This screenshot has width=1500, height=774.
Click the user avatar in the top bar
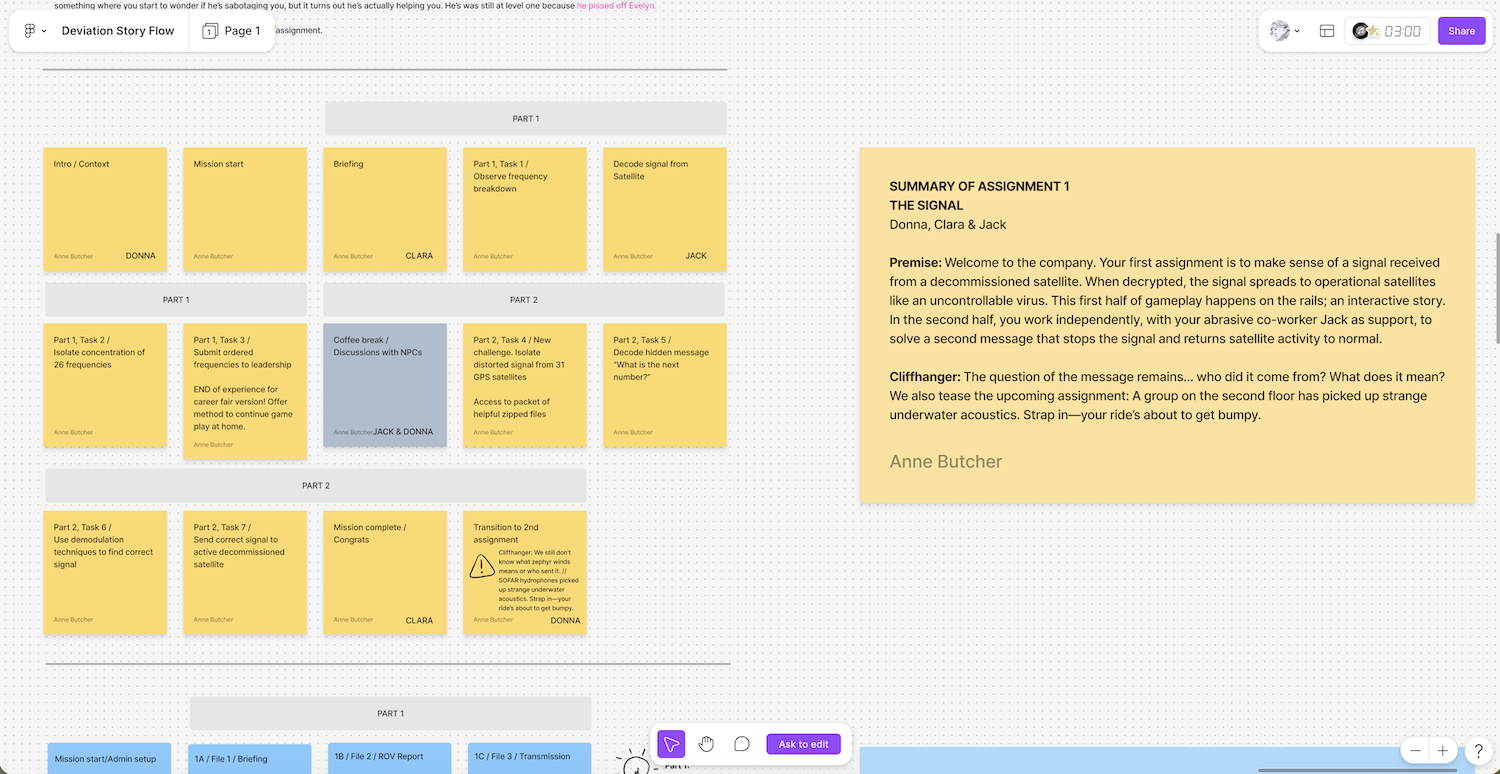(x=1279, y=31)
